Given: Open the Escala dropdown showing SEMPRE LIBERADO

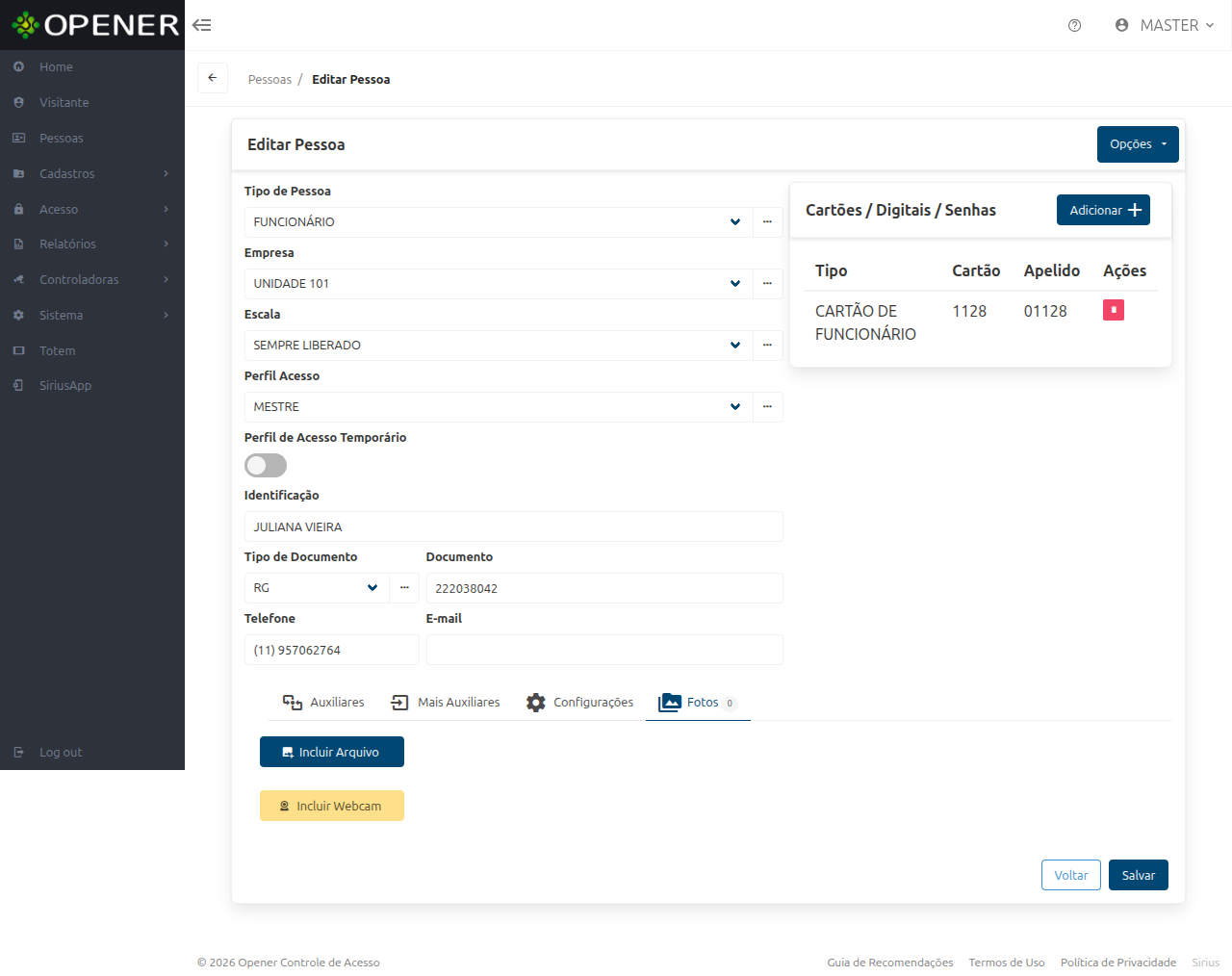Looking at the screenshot, I should point(499,345).
